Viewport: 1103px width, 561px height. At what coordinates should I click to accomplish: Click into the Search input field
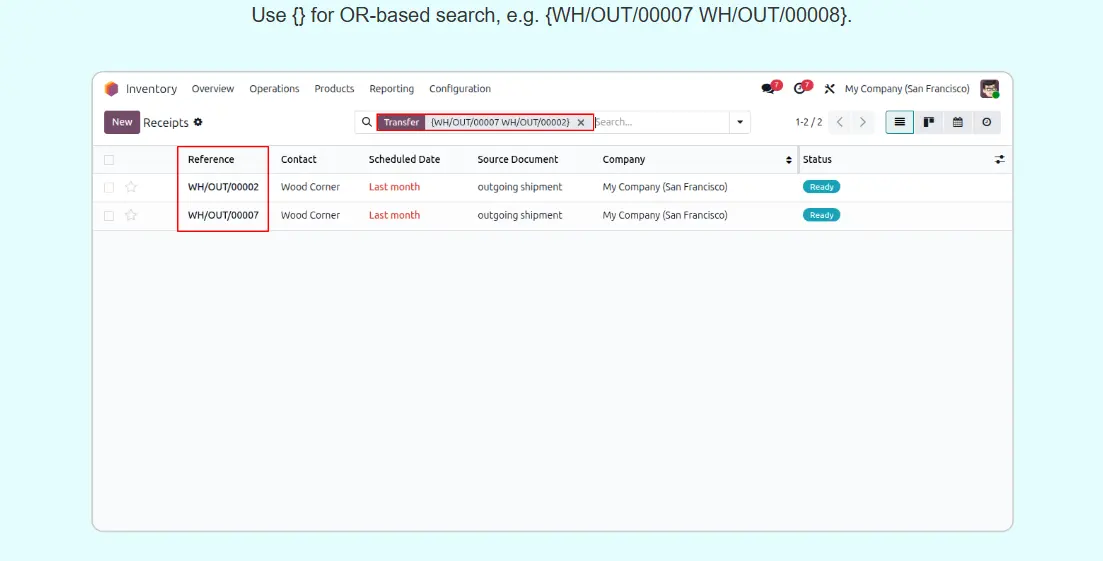[660, 122]
